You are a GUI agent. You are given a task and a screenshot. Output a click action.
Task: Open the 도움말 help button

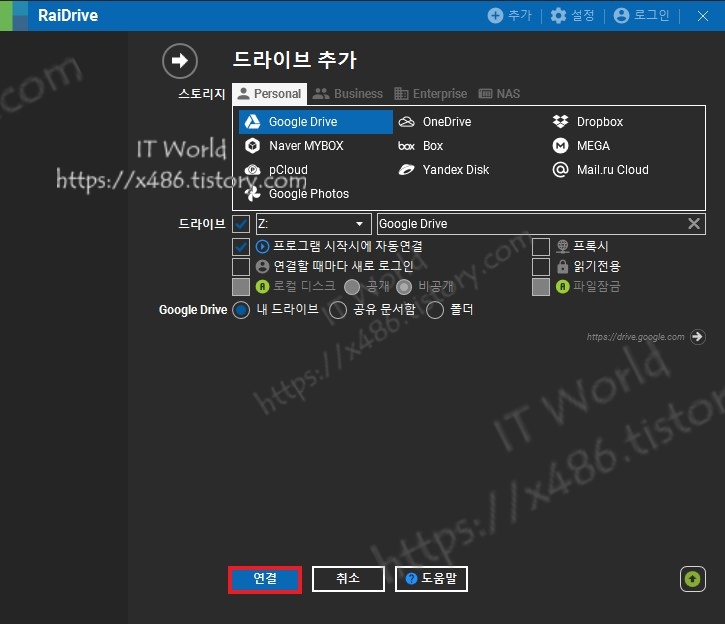[431, 579]
